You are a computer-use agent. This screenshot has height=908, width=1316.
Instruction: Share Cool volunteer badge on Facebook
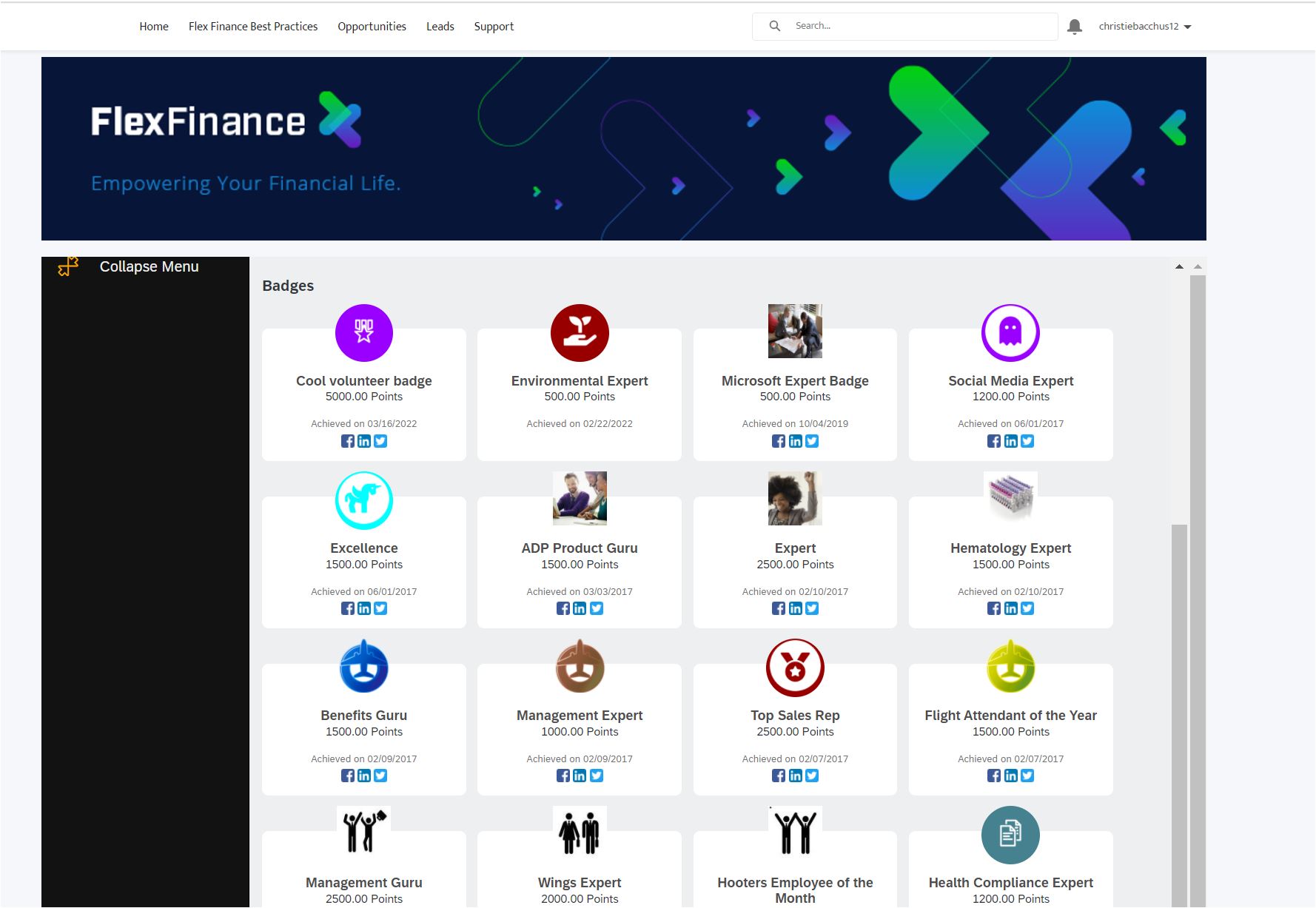(347, 440)
